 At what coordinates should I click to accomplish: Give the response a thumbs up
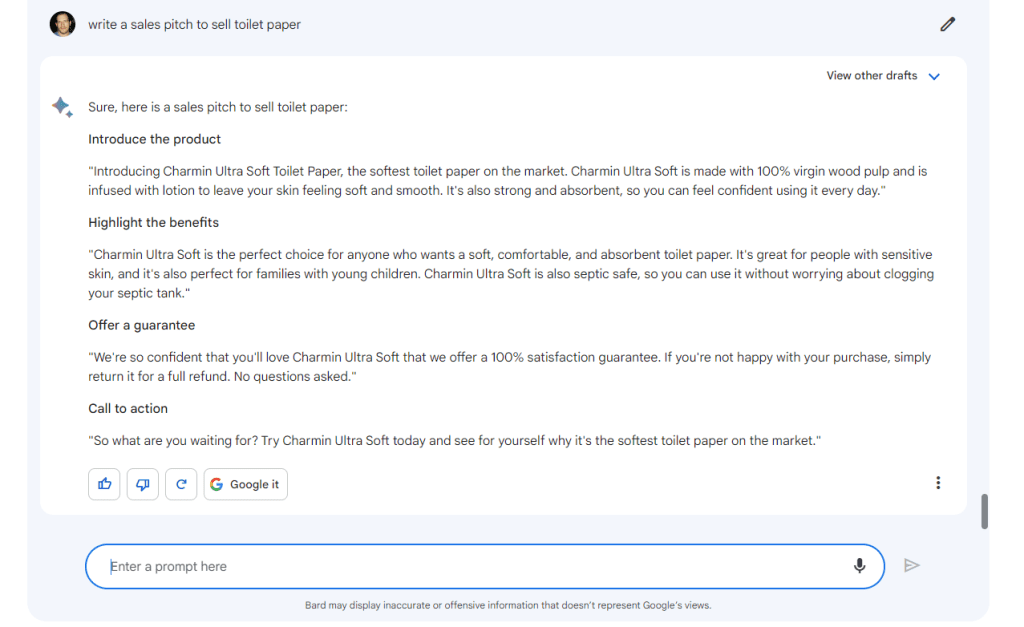(104, 484)
